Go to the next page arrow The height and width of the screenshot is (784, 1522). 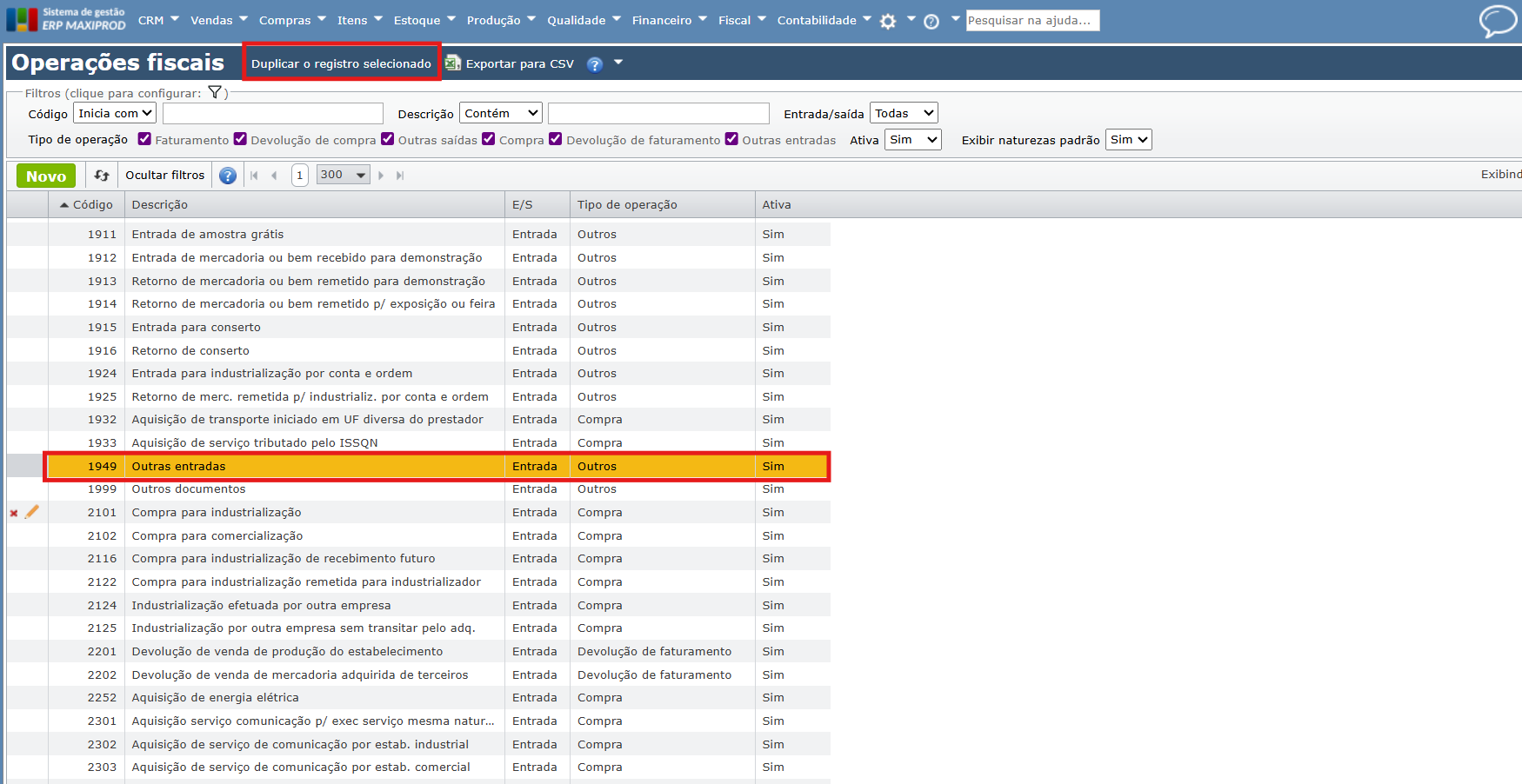click(381, 176)
